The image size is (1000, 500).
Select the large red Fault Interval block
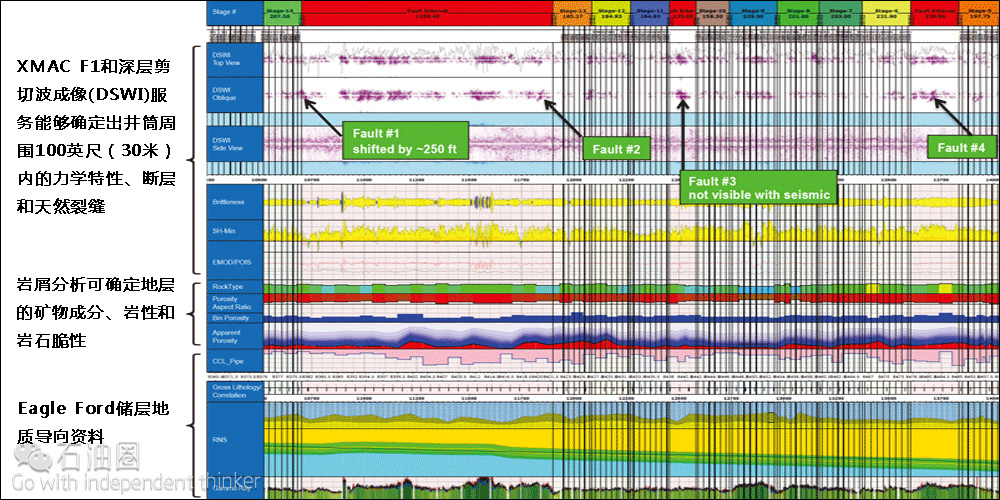tap(427, 13)
